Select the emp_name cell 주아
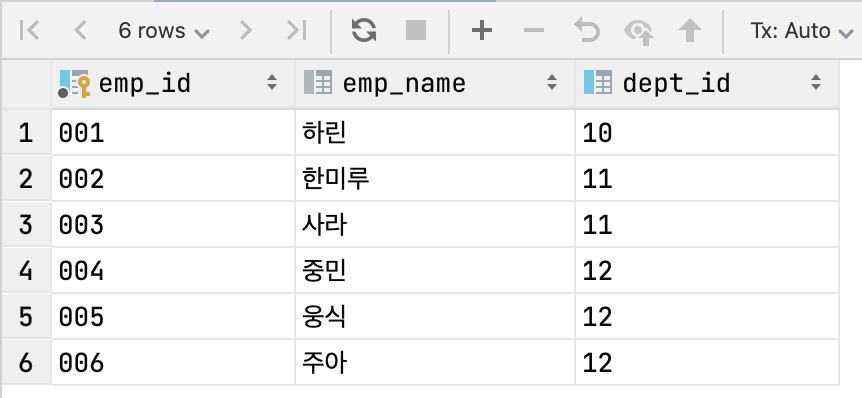Screen dimensions: 862x398 coord(435,363)
